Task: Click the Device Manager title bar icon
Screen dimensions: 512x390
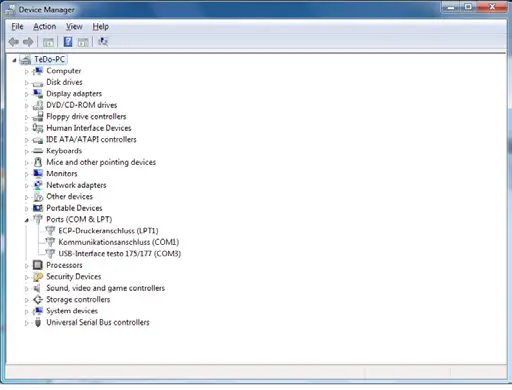Action: tap(11, 10)
